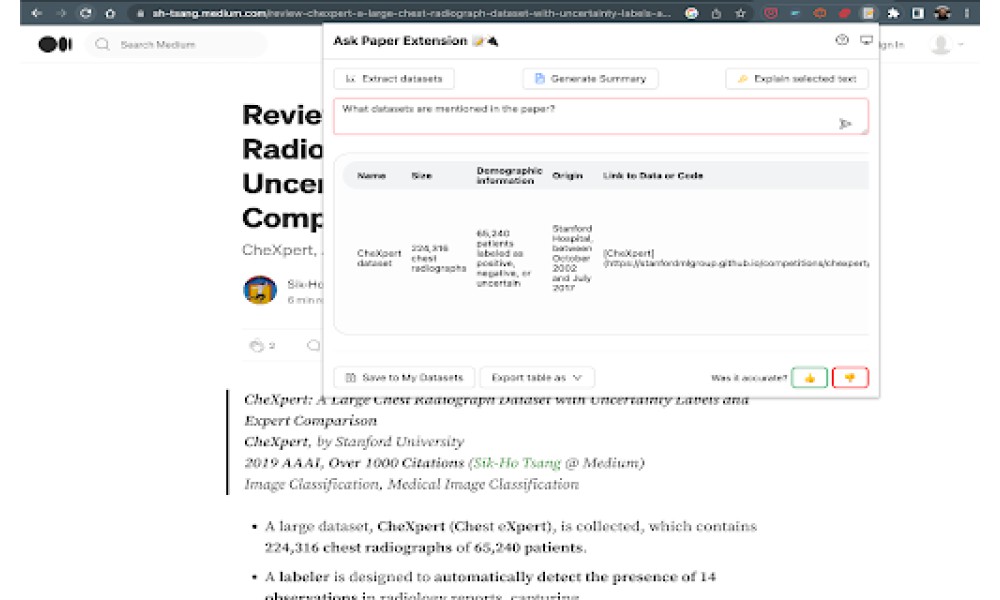Viewport: 1000px width, 600px height.
Task: Click the CheXpert dataset name cell
Action: (379, 258)
